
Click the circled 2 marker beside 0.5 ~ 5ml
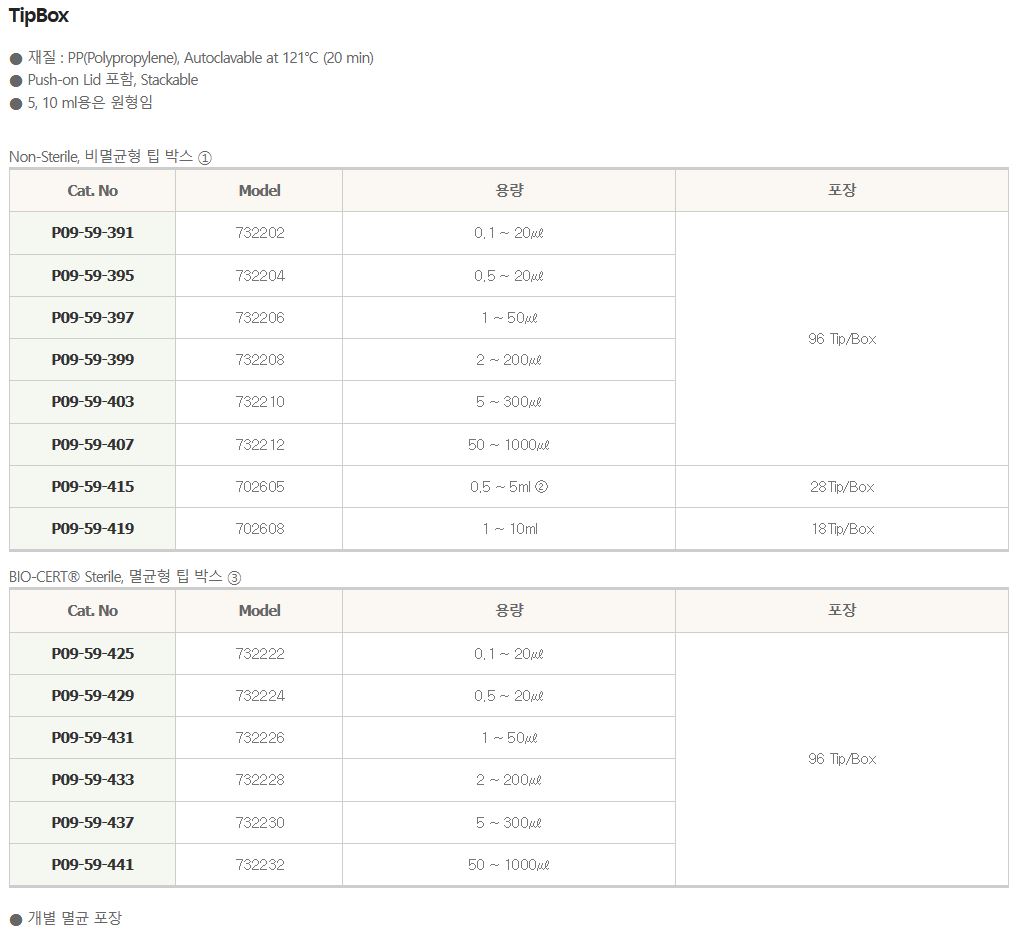point(542,487)
